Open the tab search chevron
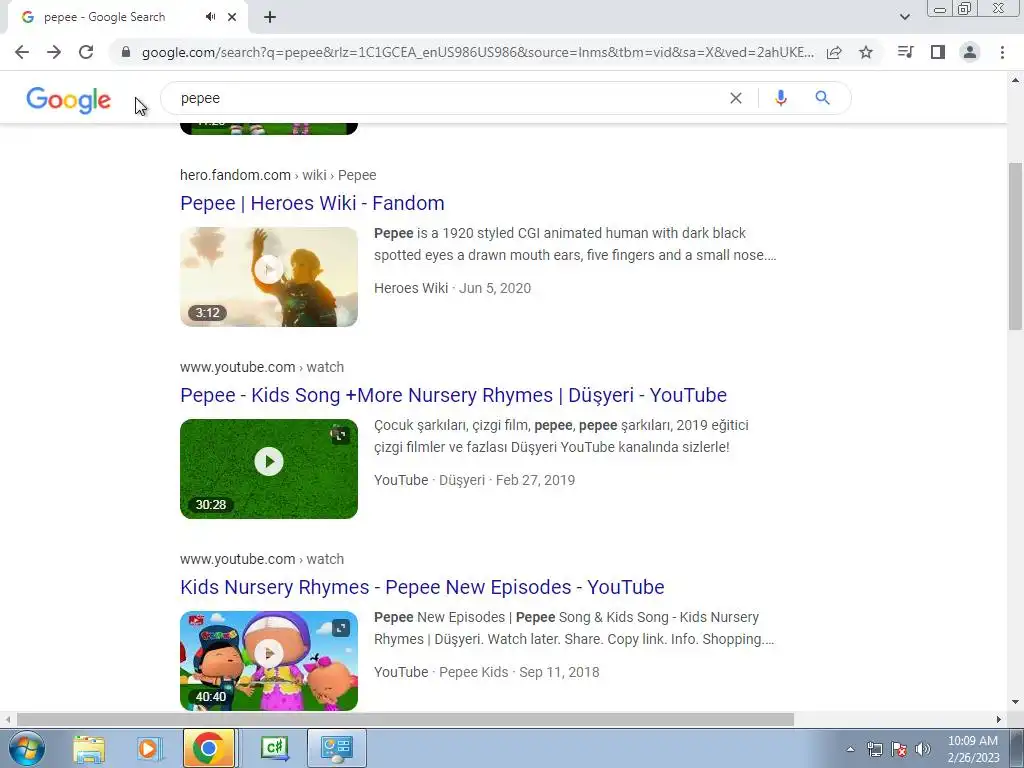The height and width of the screenshot is (768, 1024). [904, 17]
